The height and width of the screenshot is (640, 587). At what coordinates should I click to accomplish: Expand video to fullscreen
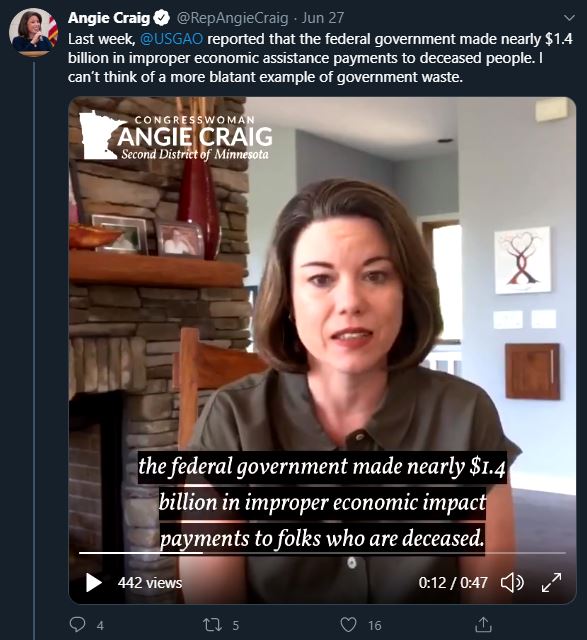point(551,582)
